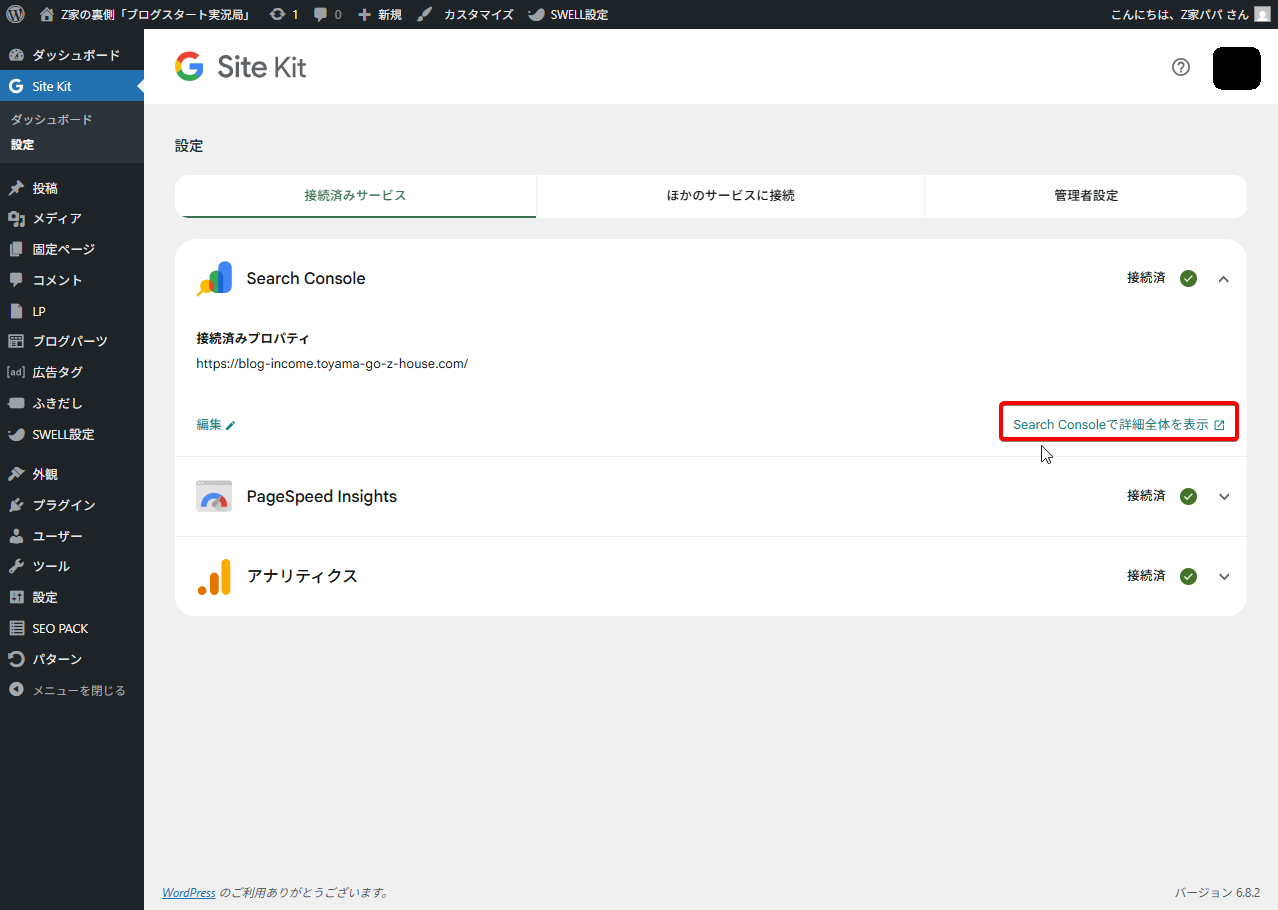Click the アナリティクス section title
1278x910 pixels.
click(x=302, y=577)
